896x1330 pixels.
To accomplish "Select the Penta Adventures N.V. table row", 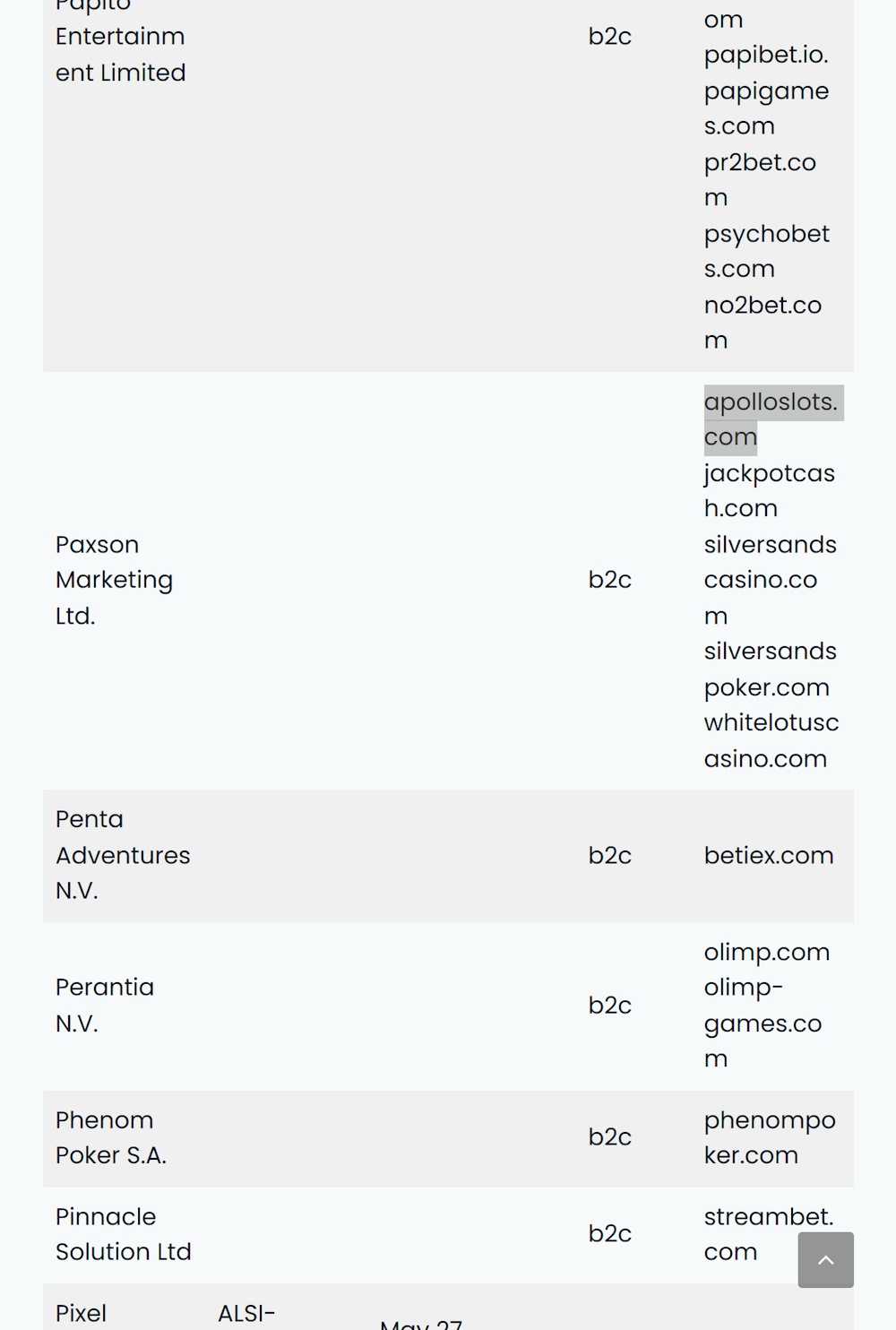I will point(448,856).
